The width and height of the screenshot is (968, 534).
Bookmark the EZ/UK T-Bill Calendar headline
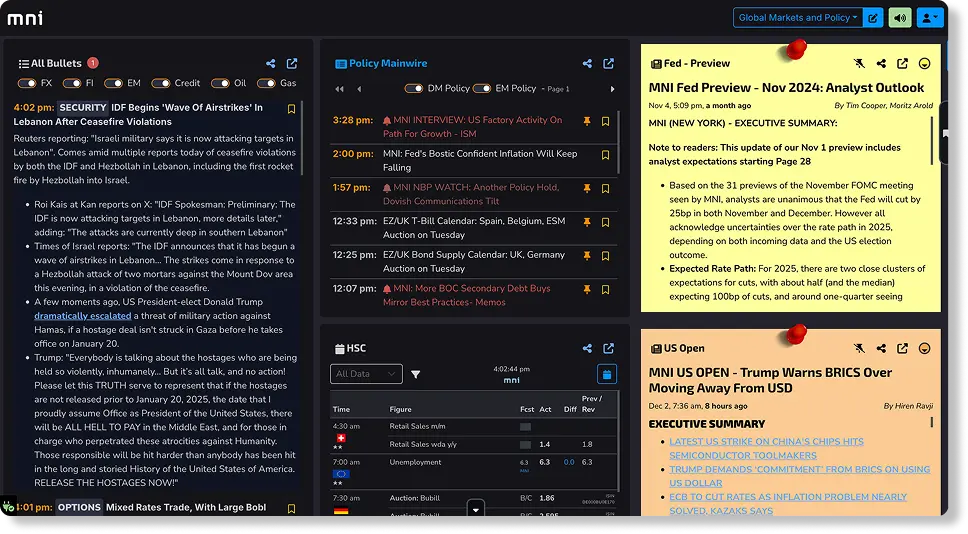click(606, 222)
